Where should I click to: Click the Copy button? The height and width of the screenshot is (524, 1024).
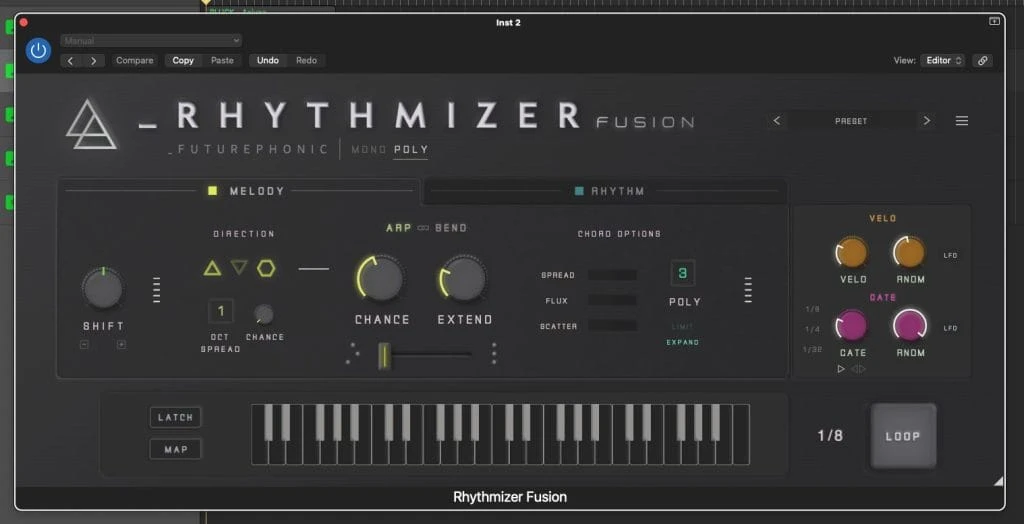tap(183, 60)
